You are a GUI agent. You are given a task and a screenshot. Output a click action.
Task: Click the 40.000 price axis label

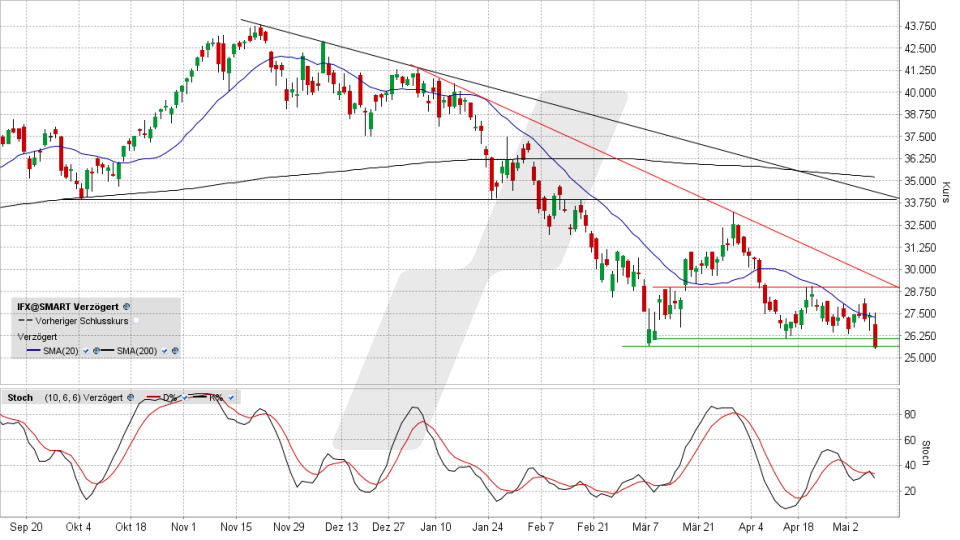point(920,92)
